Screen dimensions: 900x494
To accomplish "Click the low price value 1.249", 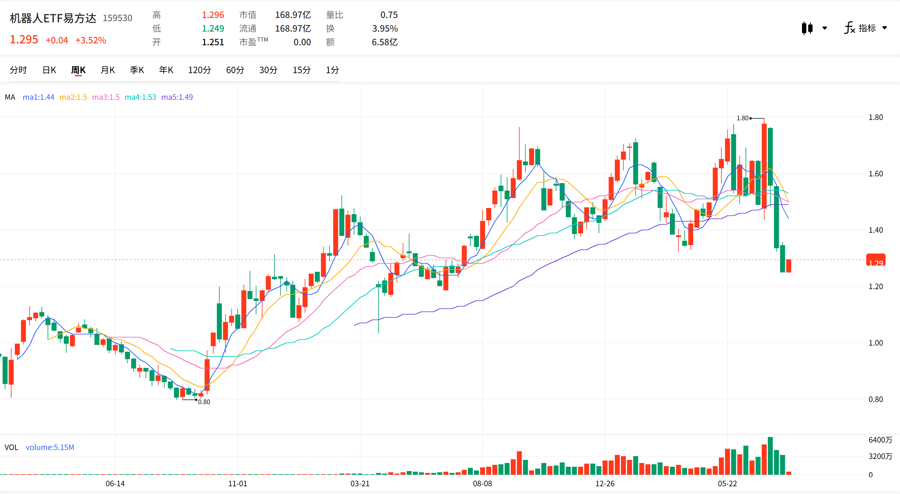I will 213,29.
